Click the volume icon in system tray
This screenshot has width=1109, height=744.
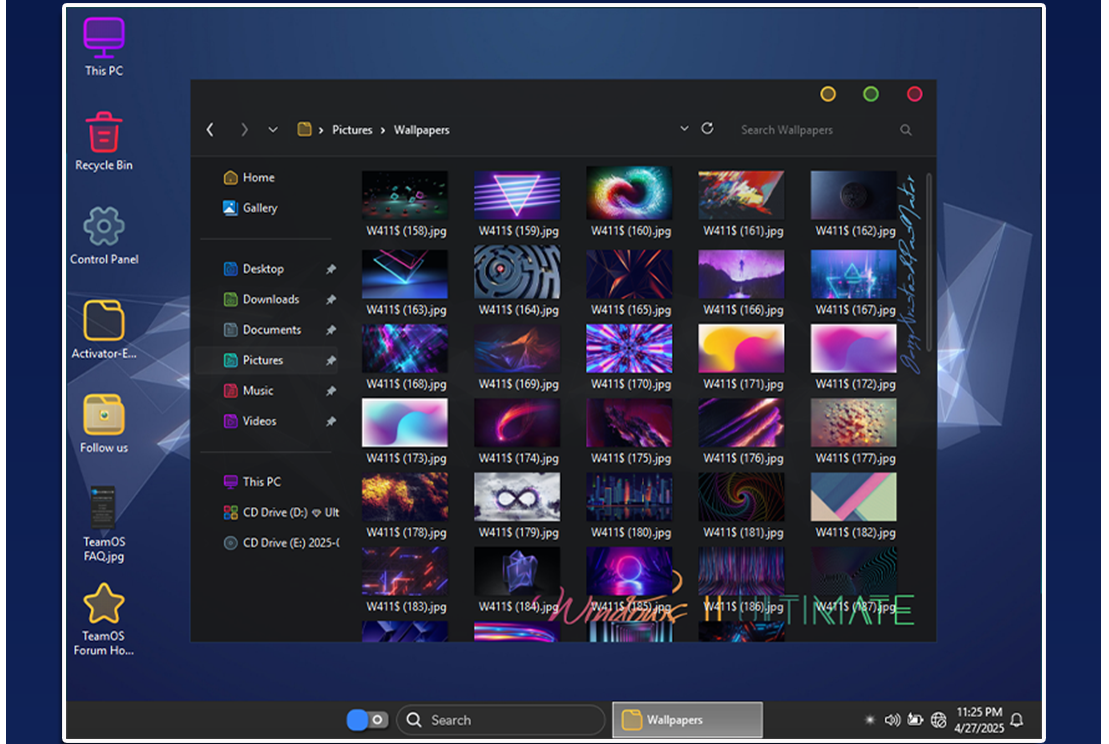tap(891, 719)
